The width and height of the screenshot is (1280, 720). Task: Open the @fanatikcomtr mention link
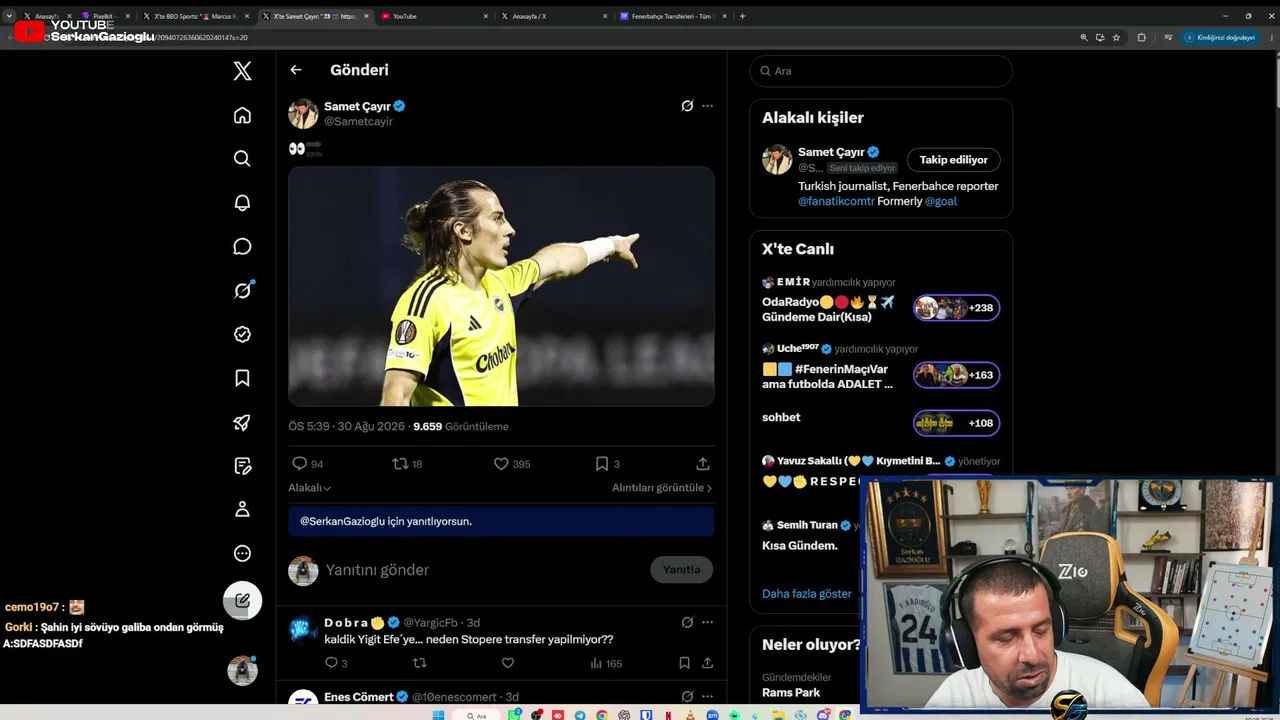(x=837, y=201)
